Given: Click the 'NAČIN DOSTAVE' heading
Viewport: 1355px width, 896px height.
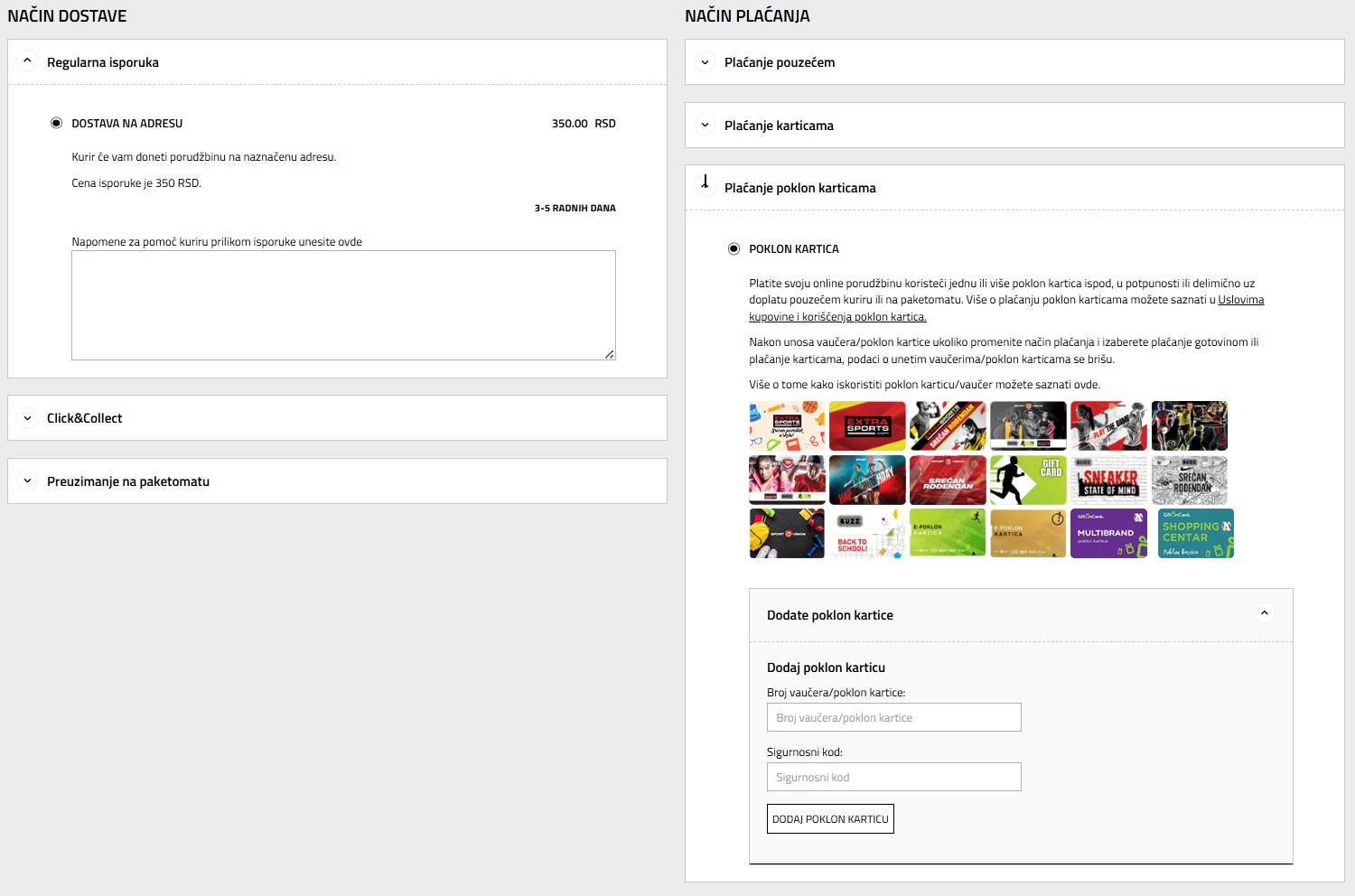Looking at the screenshot, I should tap(67, 16).
